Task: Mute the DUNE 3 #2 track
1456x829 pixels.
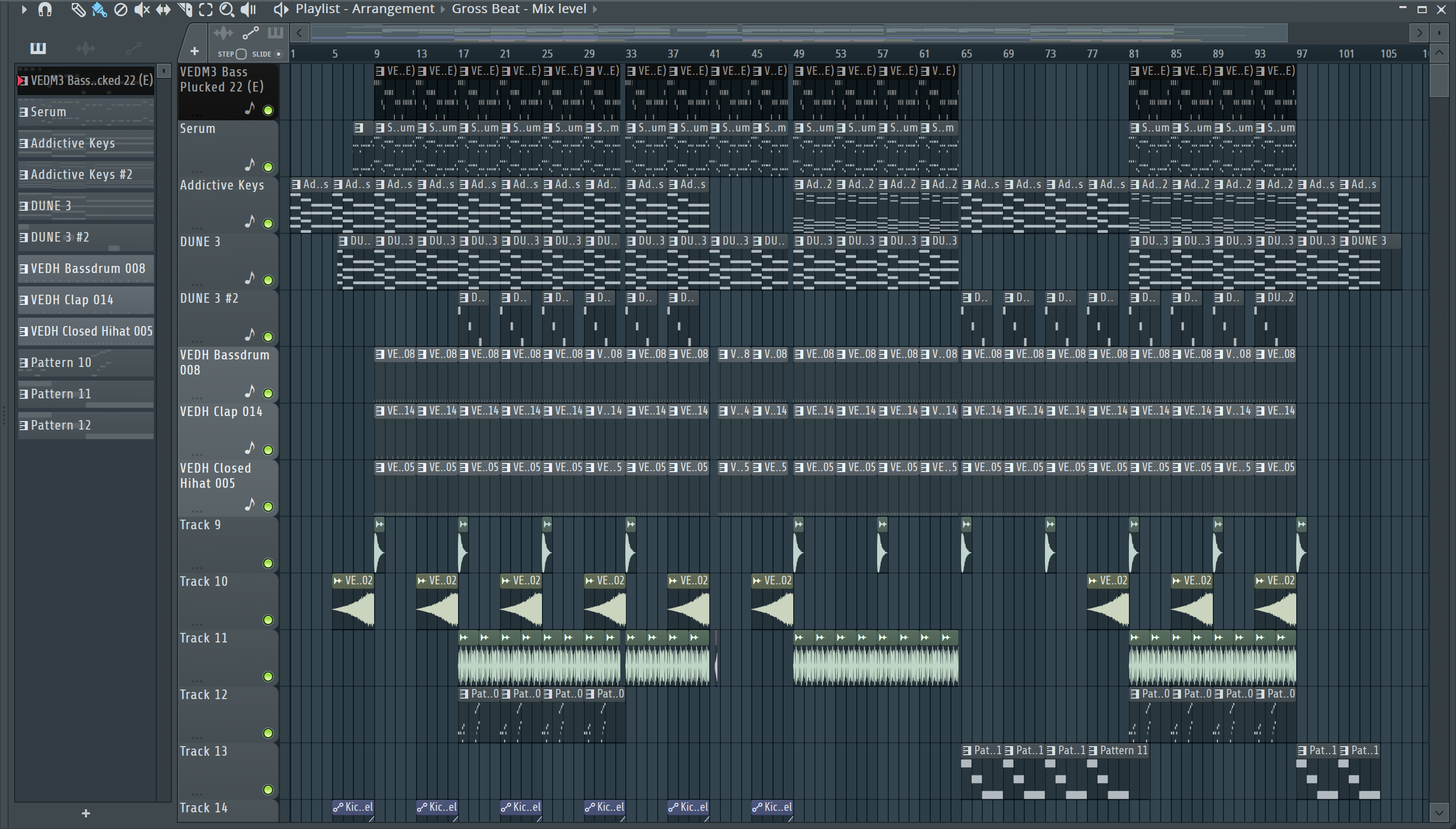Action: click(x=267, y=337)
